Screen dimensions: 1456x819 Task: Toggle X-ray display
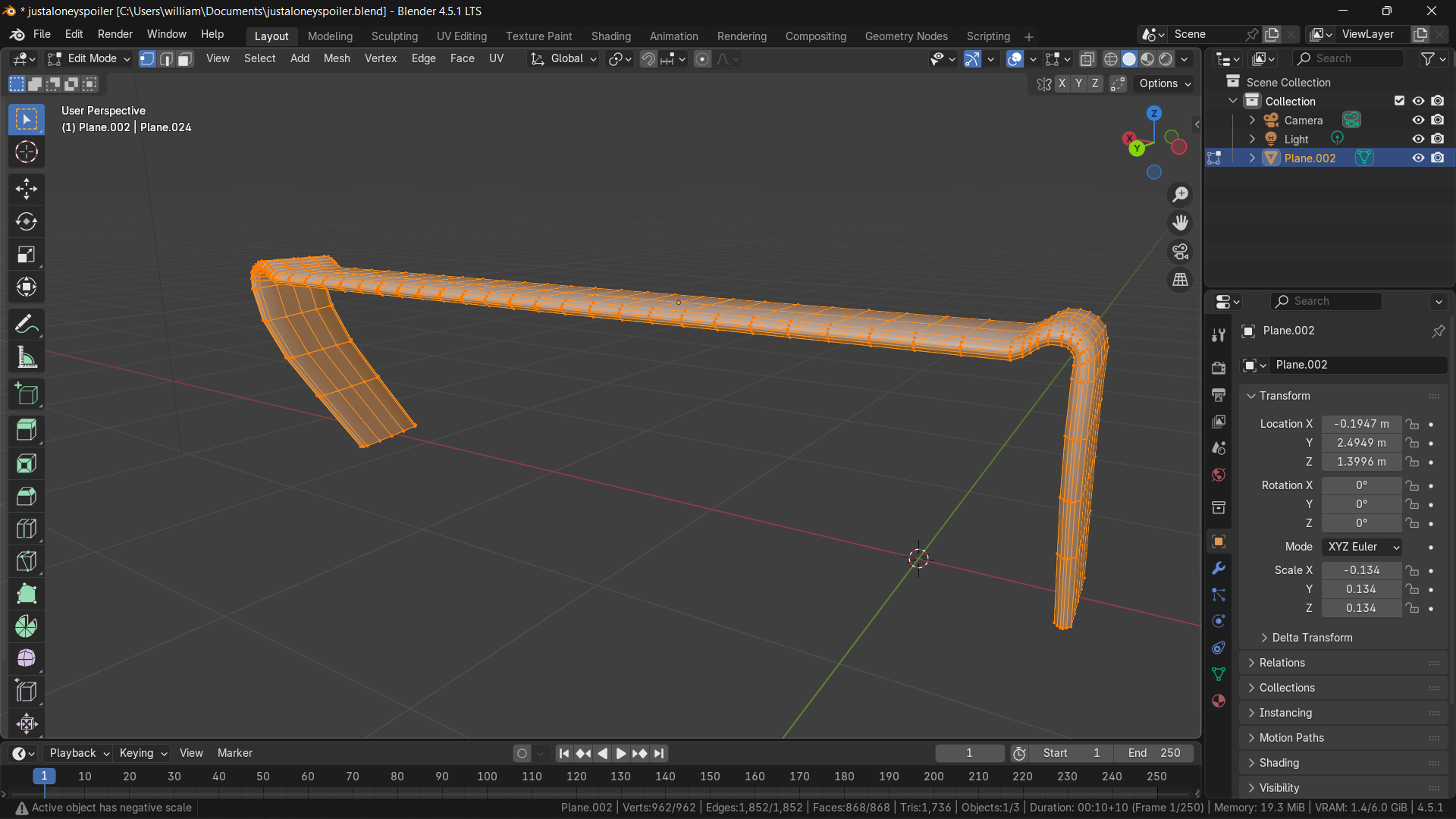point(1087,59)
